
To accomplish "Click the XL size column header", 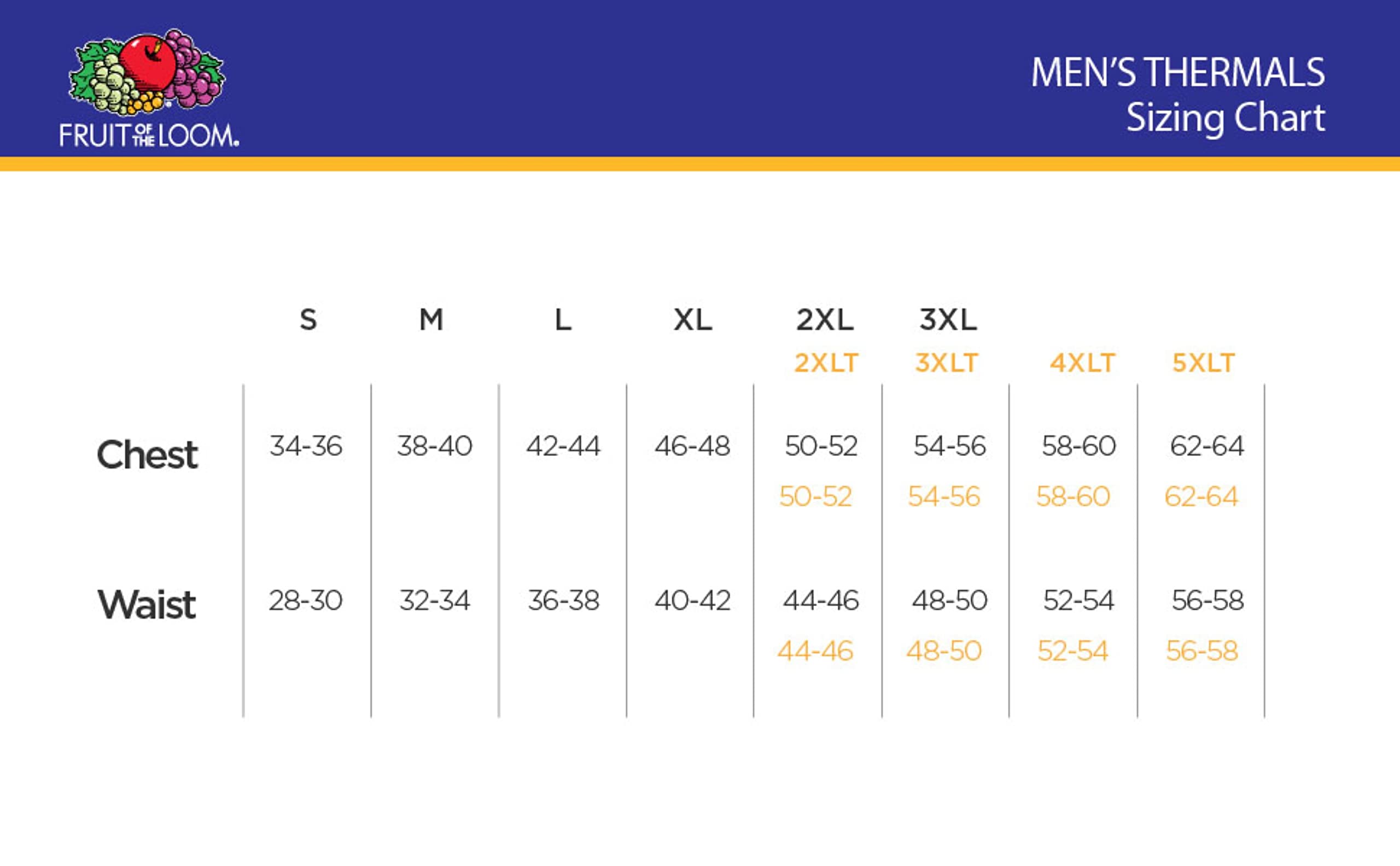I will click(692, 320).
